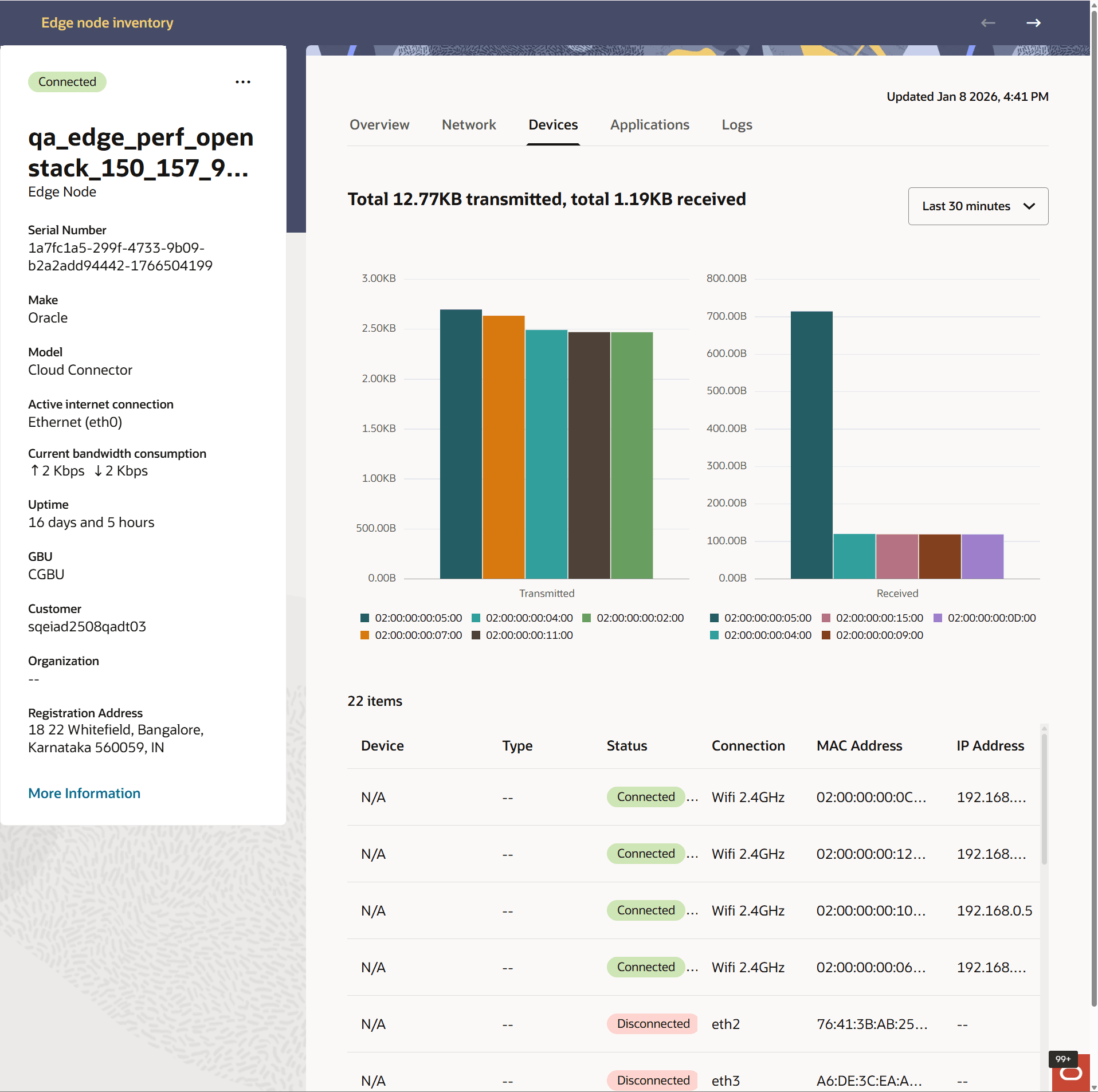Open the three-dot options menu

point(243,82)
